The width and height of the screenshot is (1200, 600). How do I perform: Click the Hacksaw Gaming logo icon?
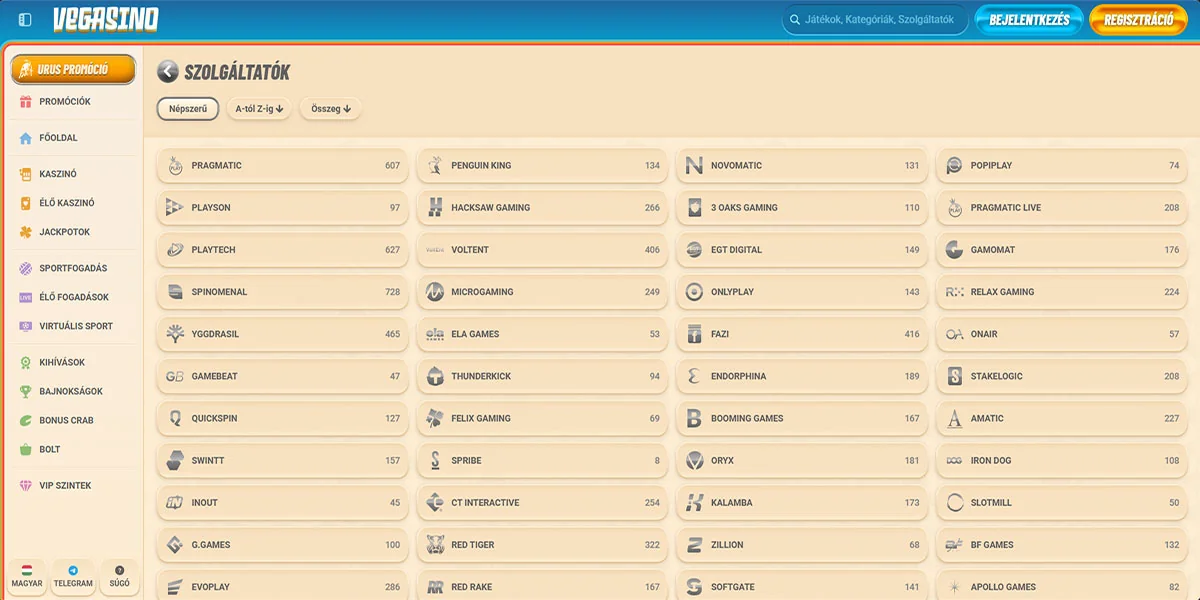pos(435,207)
